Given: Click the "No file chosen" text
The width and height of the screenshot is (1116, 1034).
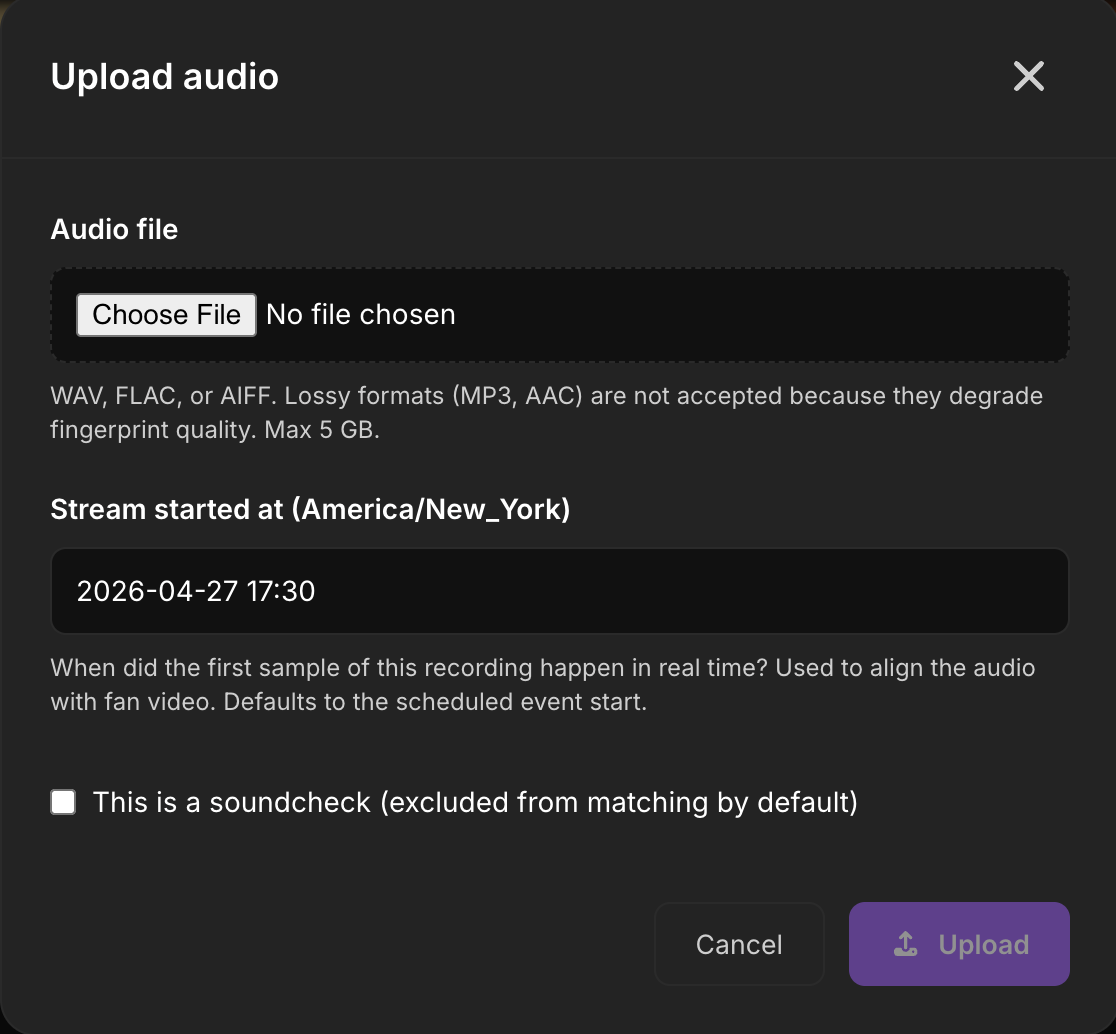Looking at the screenshot, I should 360,314.
